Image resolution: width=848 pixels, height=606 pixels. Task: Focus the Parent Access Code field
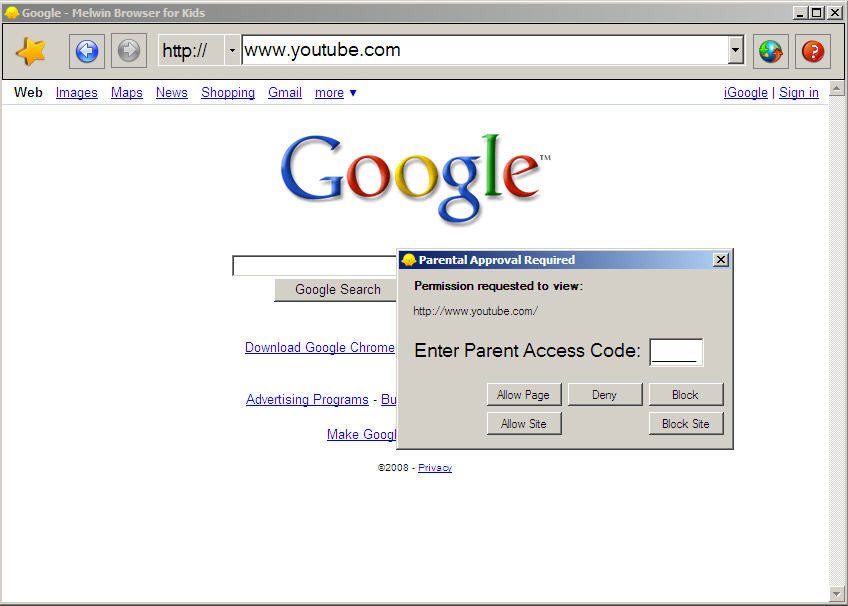pos(676,352)
